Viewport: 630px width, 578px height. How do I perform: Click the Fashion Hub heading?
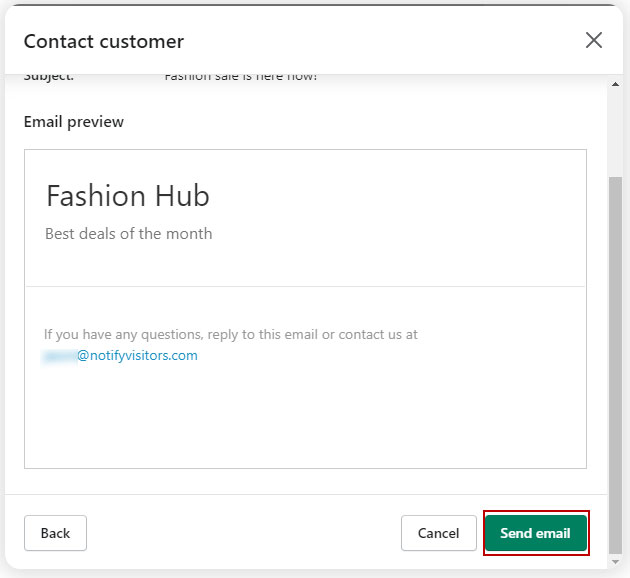coord(127,196)
